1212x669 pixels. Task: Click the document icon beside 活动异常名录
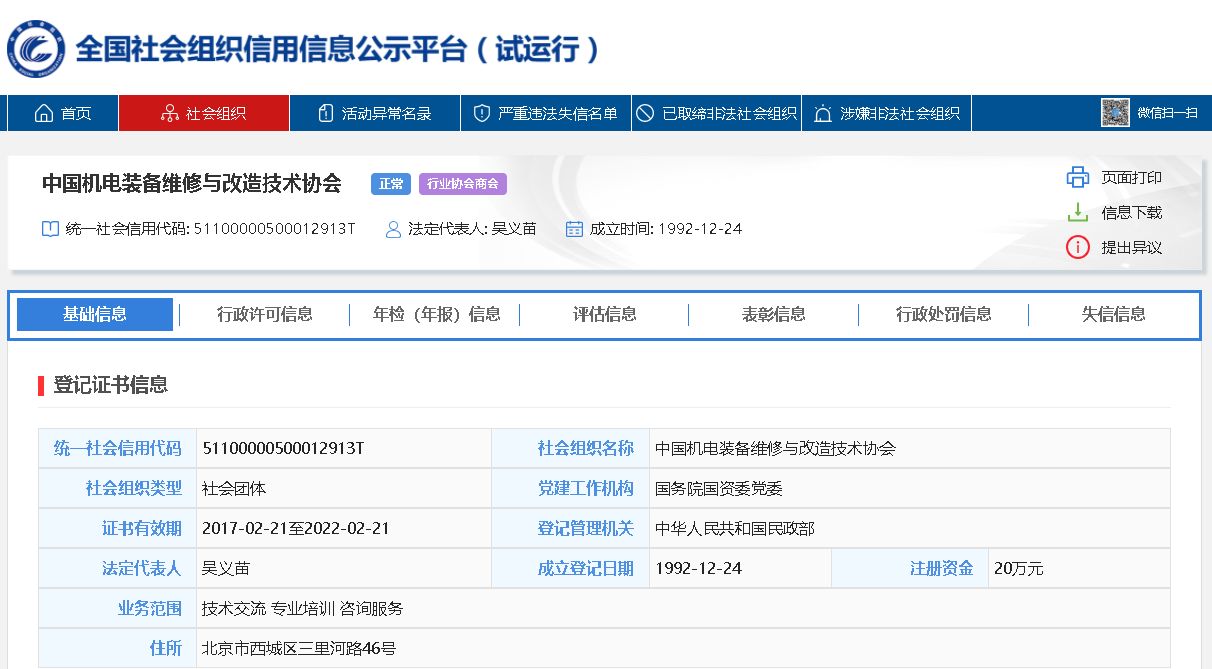325,113
